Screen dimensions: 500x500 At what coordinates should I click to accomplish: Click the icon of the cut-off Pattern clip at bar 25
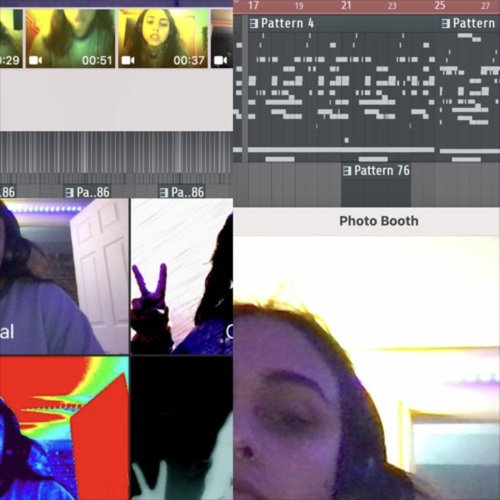click(x=446, y=23)
